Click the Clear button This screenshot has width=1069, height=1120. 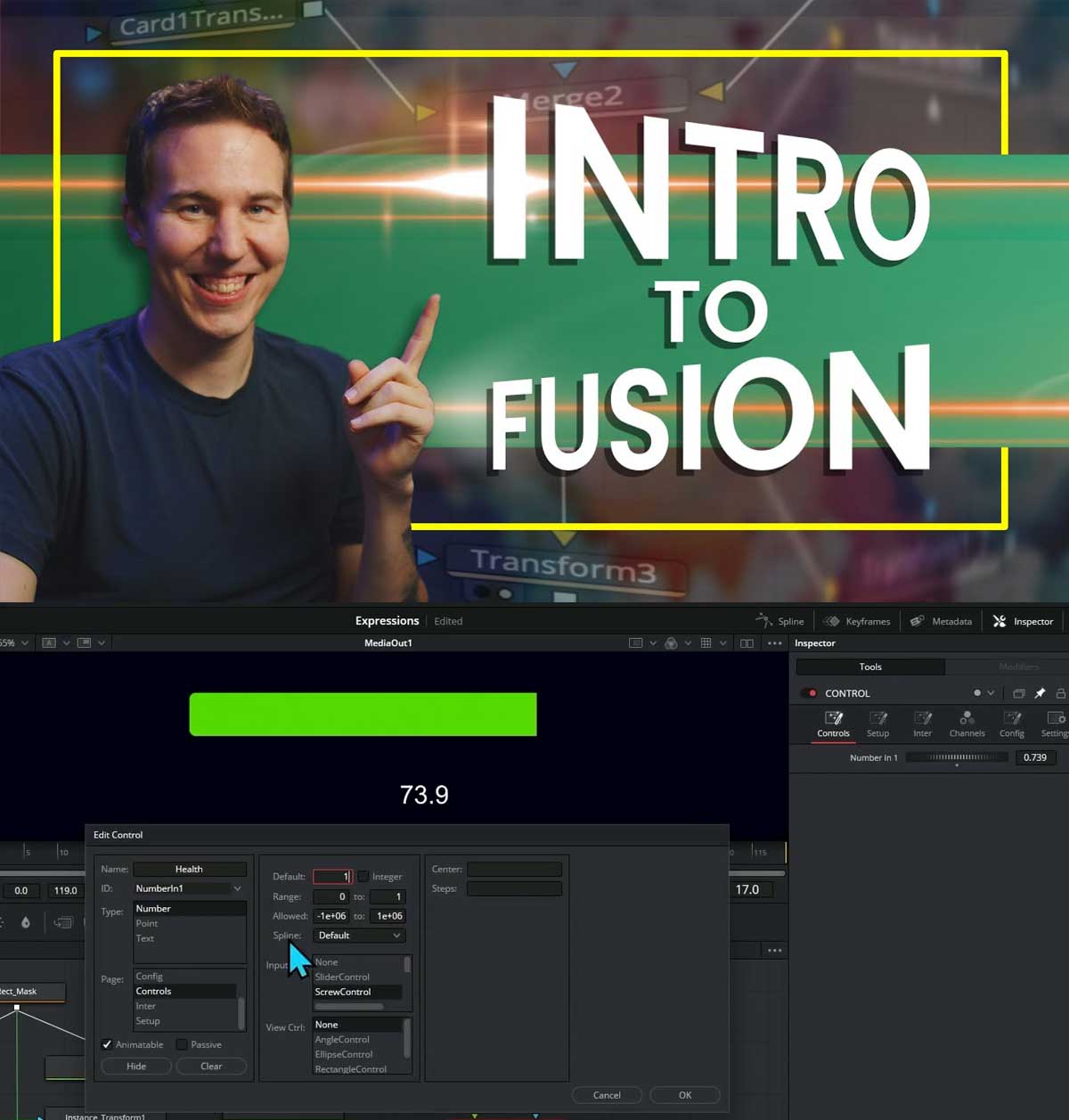click(211, 1067)
